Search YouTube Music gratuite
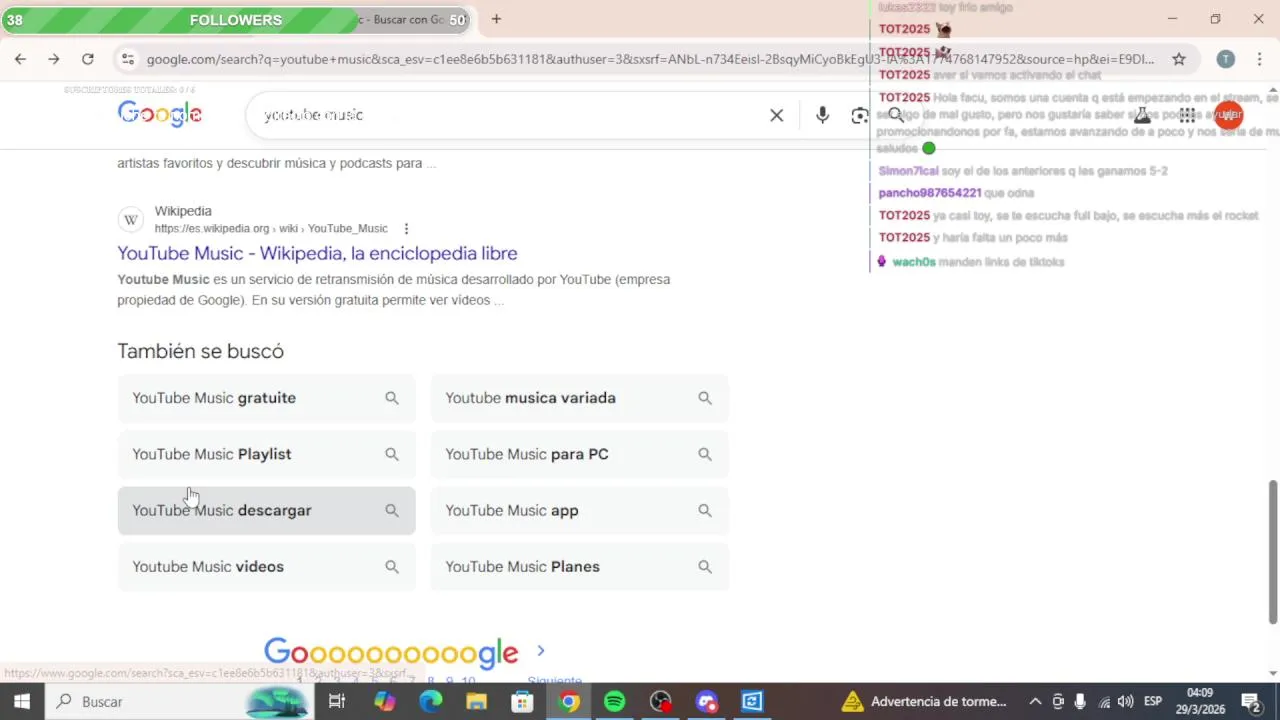This screenshot has width=1280, height=720. pos(266,398)
